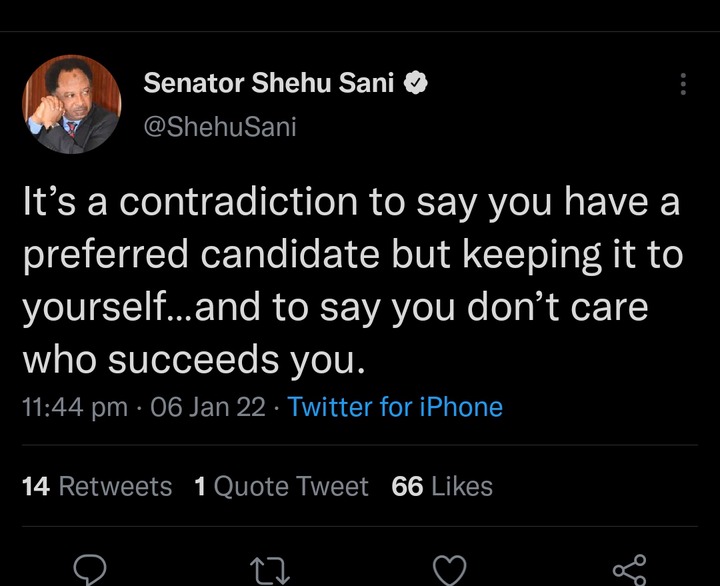Viewport: 720px width, 586px height.
Task: Click the verified badge beside the name
Action: tap(415, 84)
